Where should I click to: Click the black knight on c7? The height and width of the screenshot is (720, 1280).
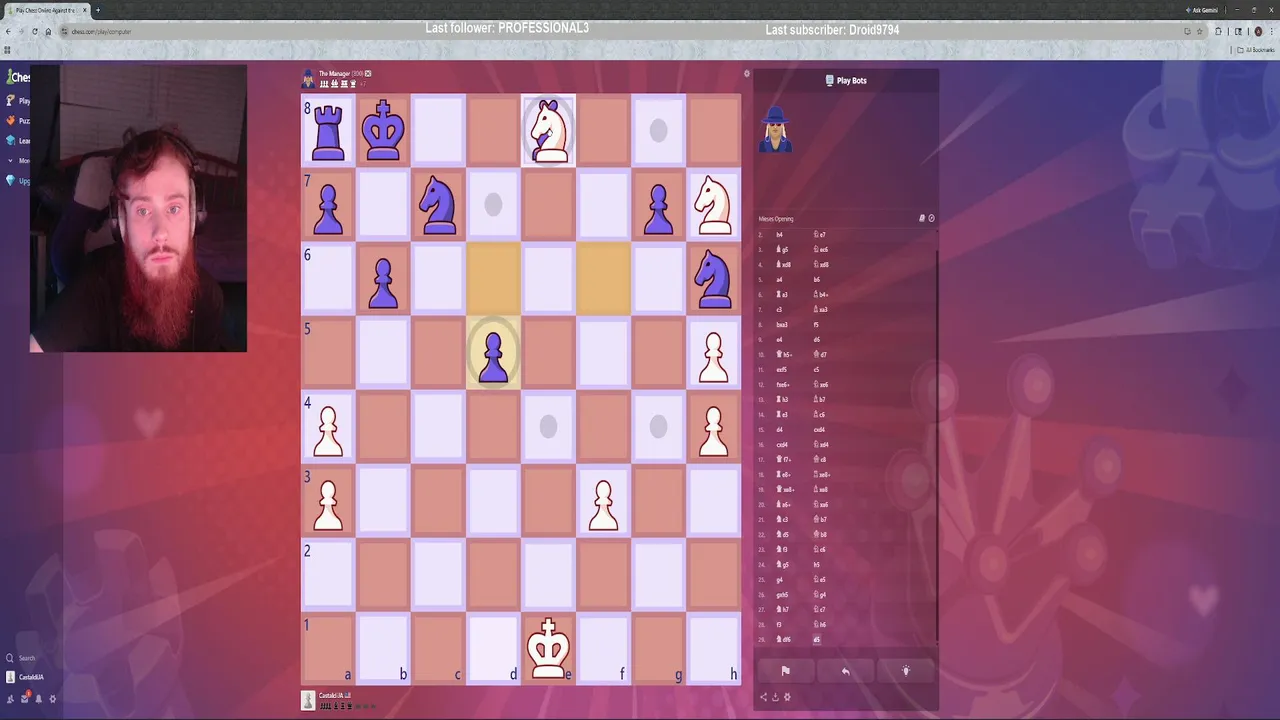click(438, 205)
